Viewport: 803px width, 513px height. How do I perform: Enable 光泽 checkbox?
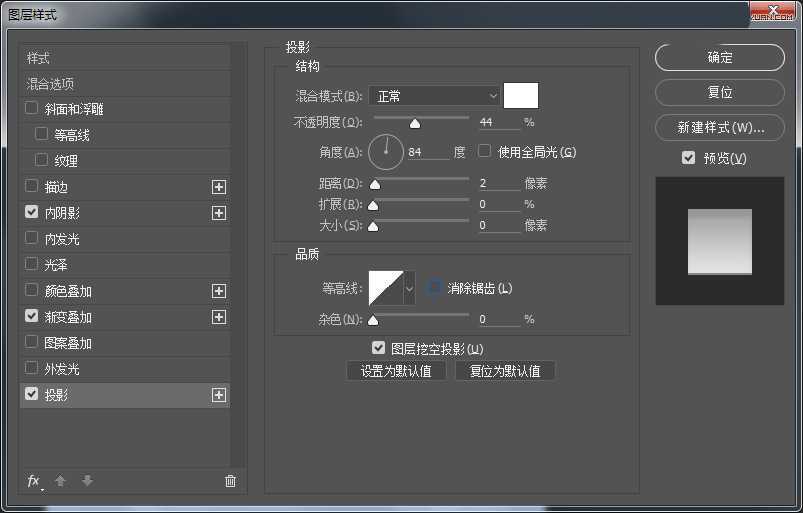tap(31, 264)
